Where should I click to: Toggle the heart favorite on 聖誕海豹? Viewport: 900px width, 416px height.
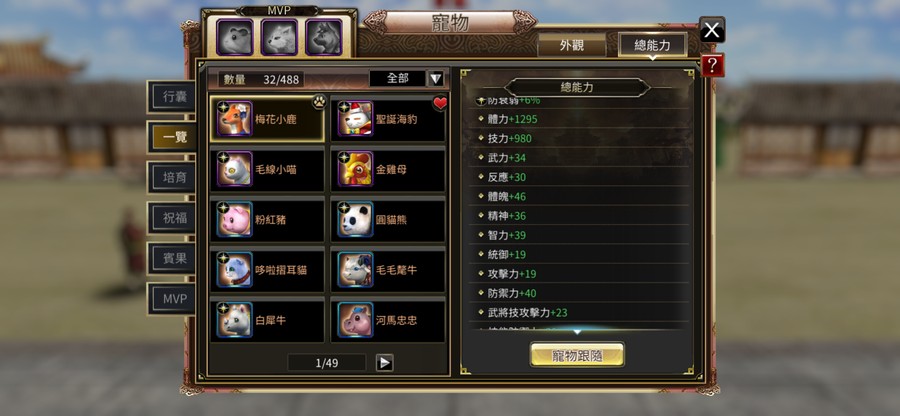point(440,104)
